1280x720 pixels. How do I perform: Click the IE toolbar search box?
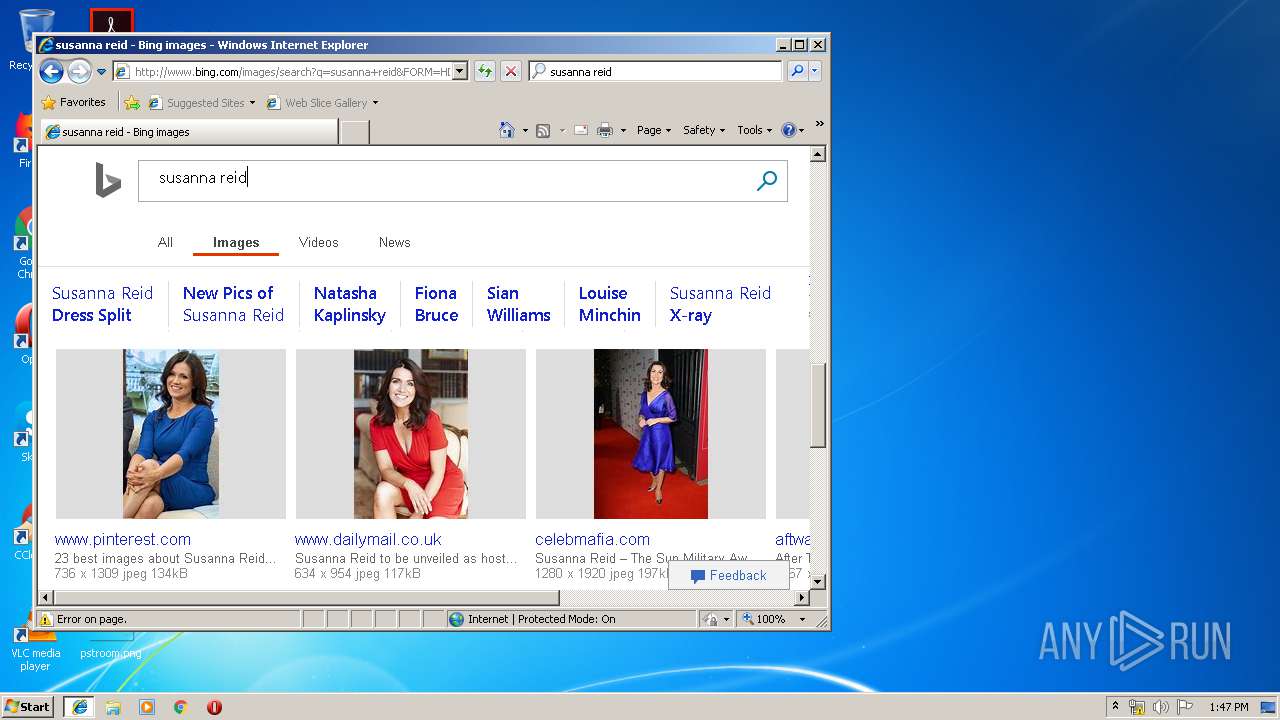tap(664, 71)
